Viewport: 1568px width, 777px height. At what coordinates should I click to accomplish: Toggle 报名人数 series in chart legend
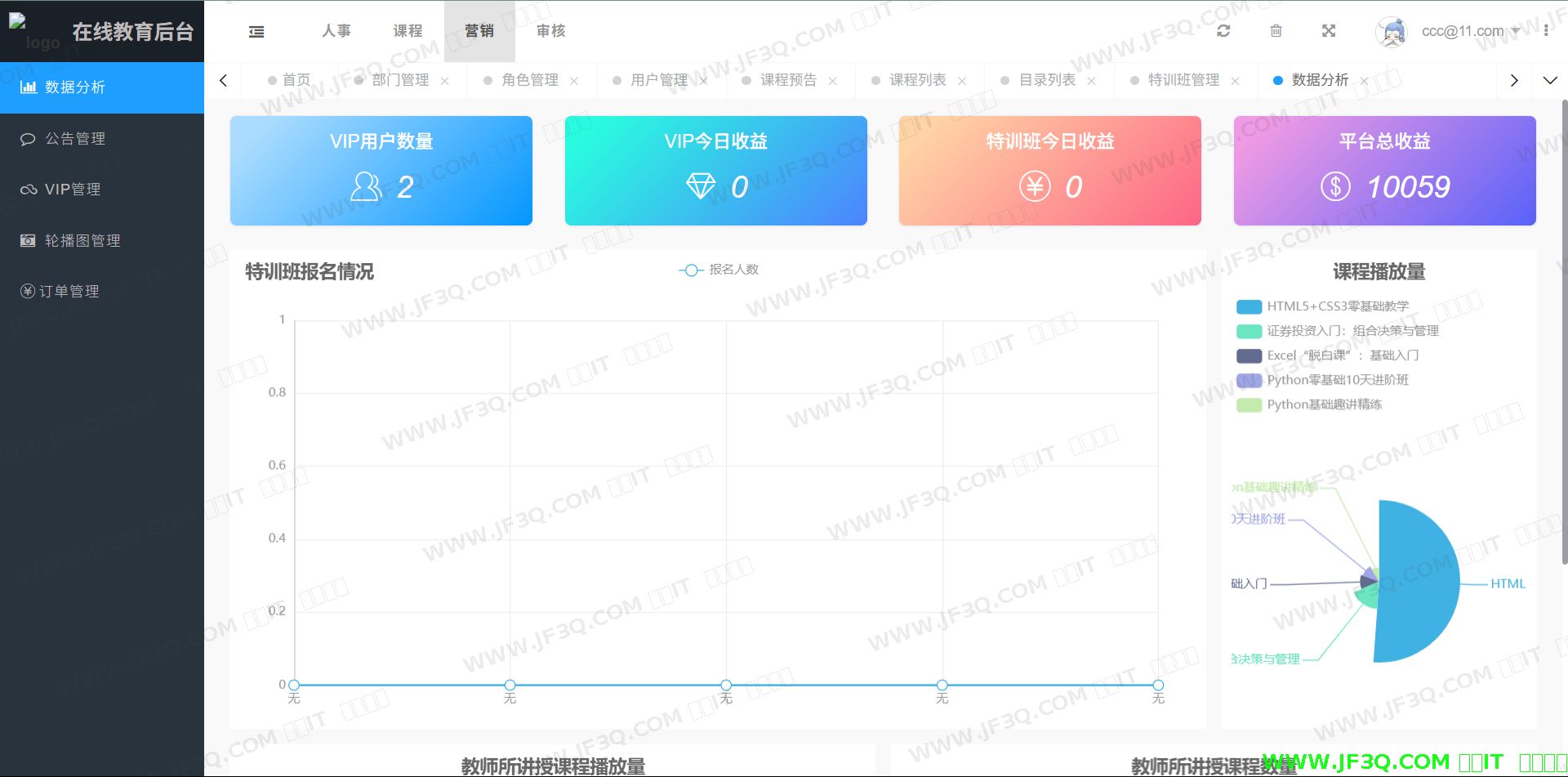coord(719,270)
